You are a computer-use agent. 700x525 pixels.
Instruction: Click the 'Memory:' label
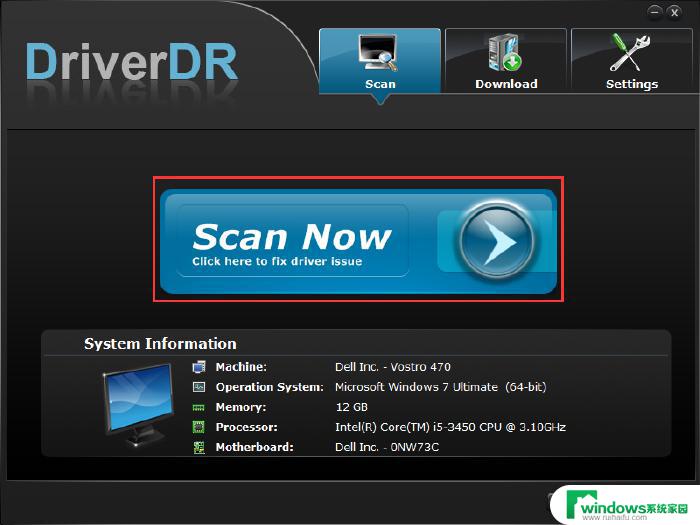tap(241, 407)
